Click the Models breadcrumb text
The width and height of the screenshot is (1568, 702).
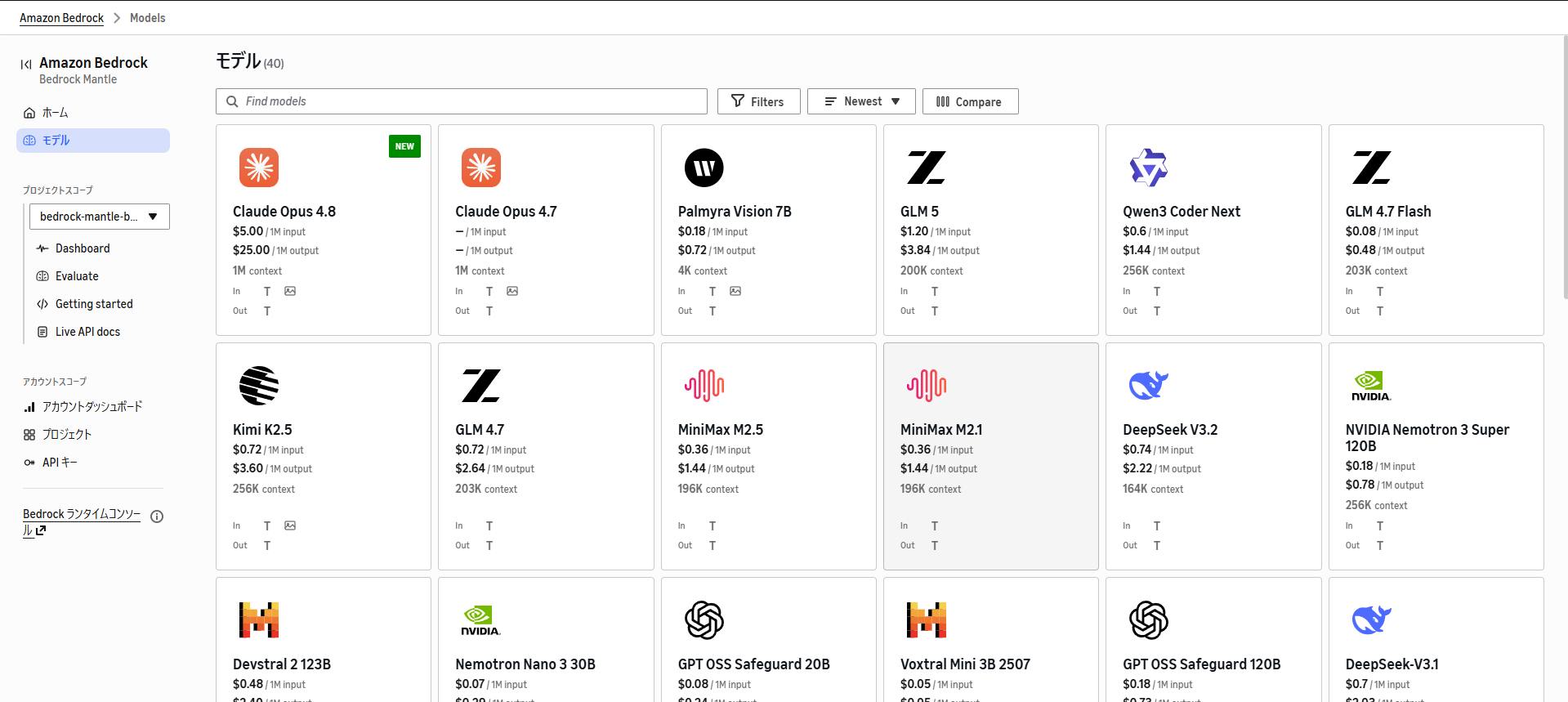pos(147,18)
